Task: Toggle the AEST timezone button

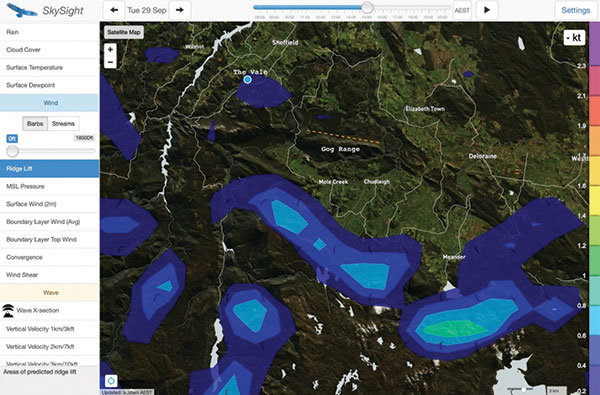Action: [462, 10]
